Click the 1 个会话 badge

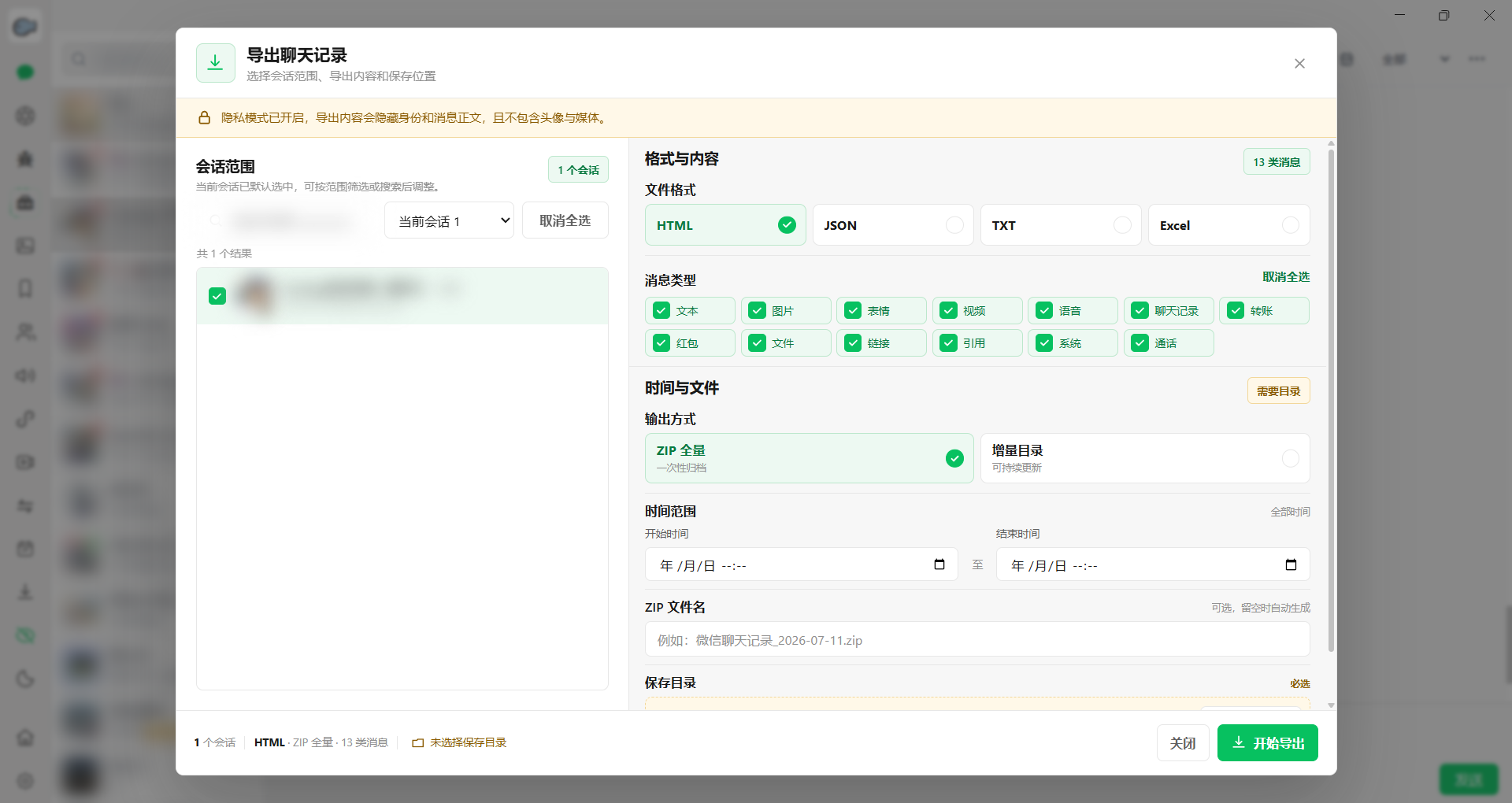click(x=578, y=170)
